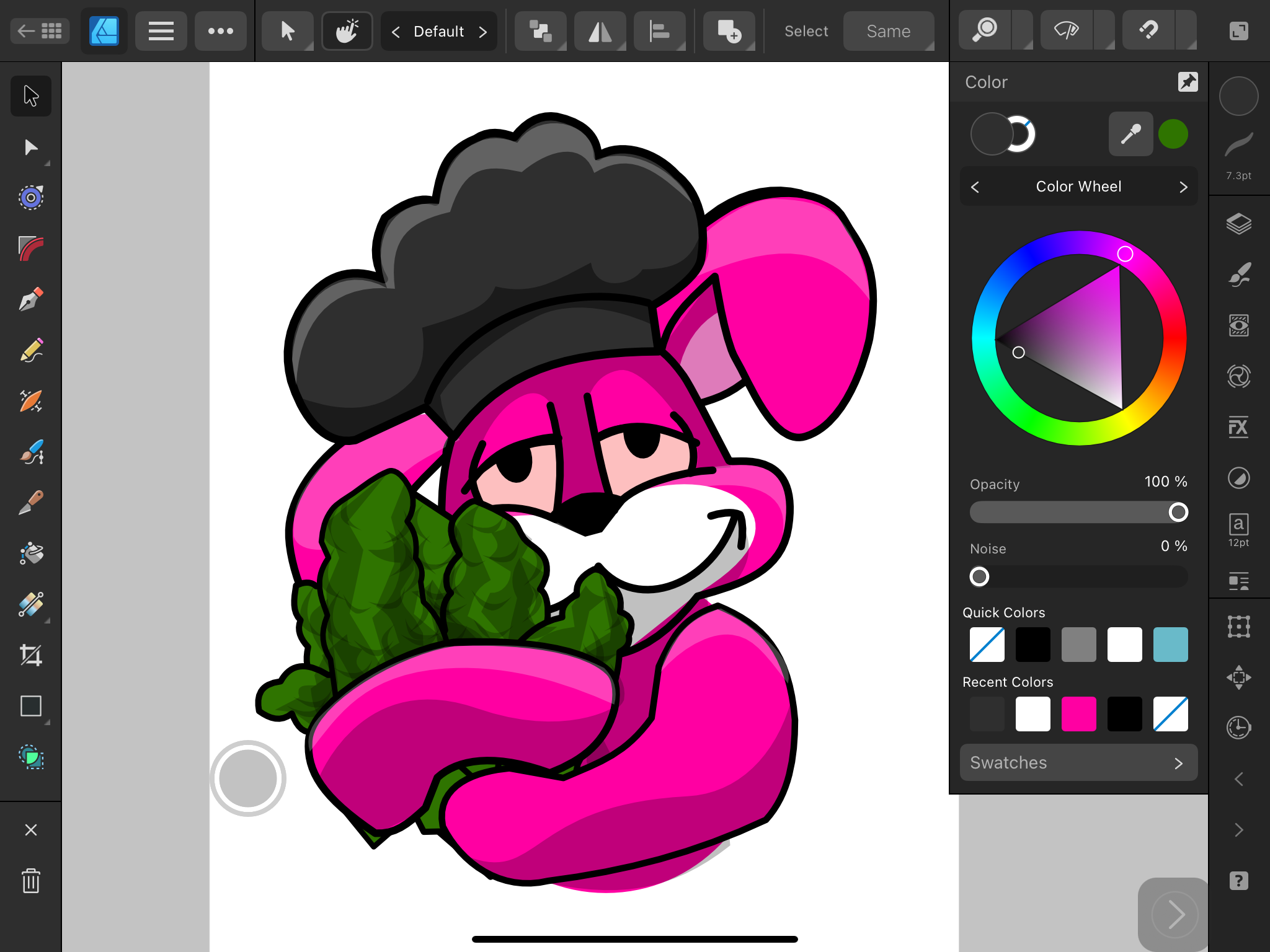Select the Crop tool

tap(31, 655)
